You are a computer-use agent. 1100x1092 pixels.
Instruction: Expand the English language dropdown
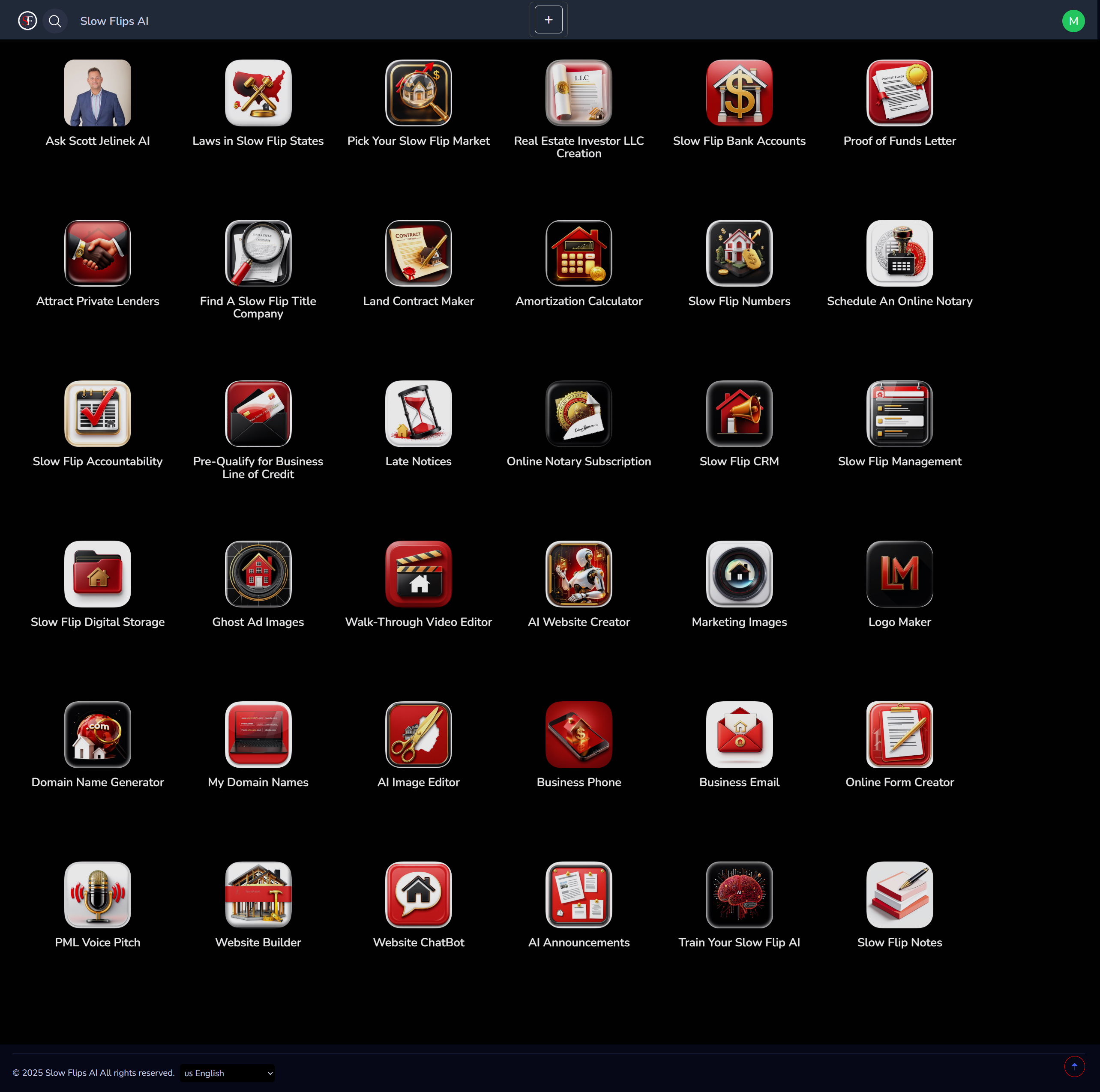point(227,1073)
